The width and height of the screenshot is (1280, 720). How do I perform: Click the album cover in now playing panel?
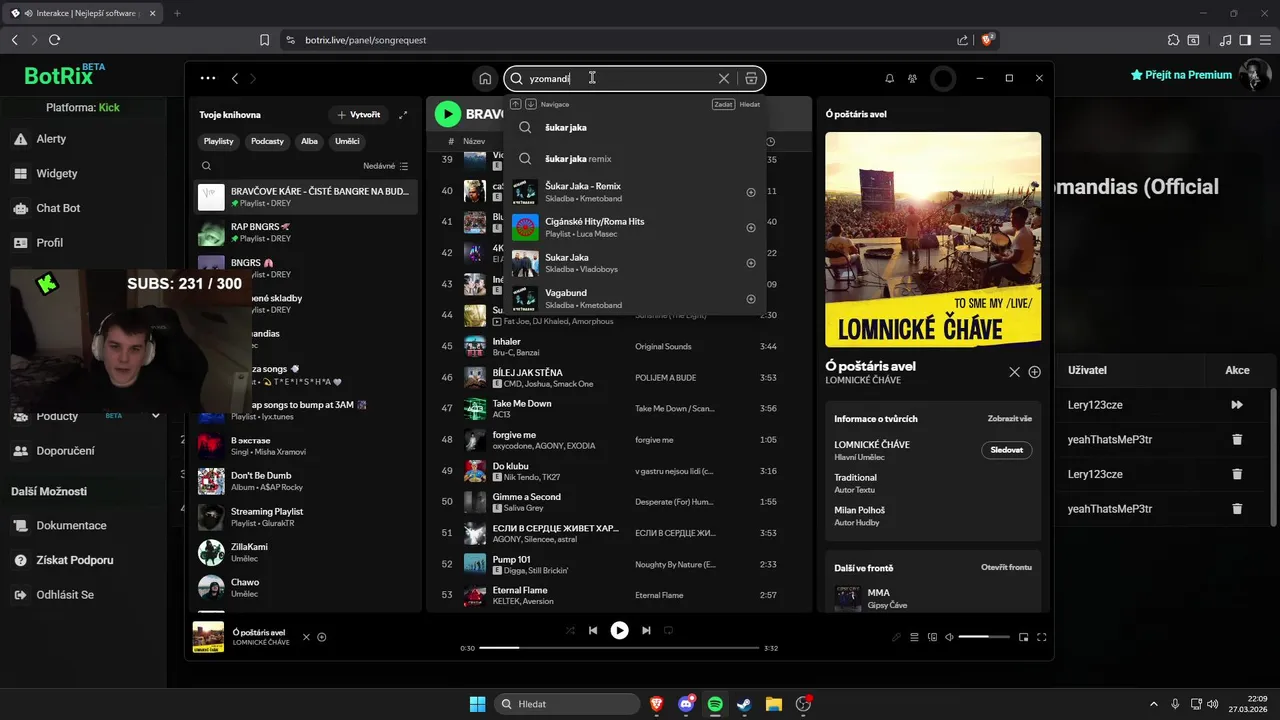(933, 240)
